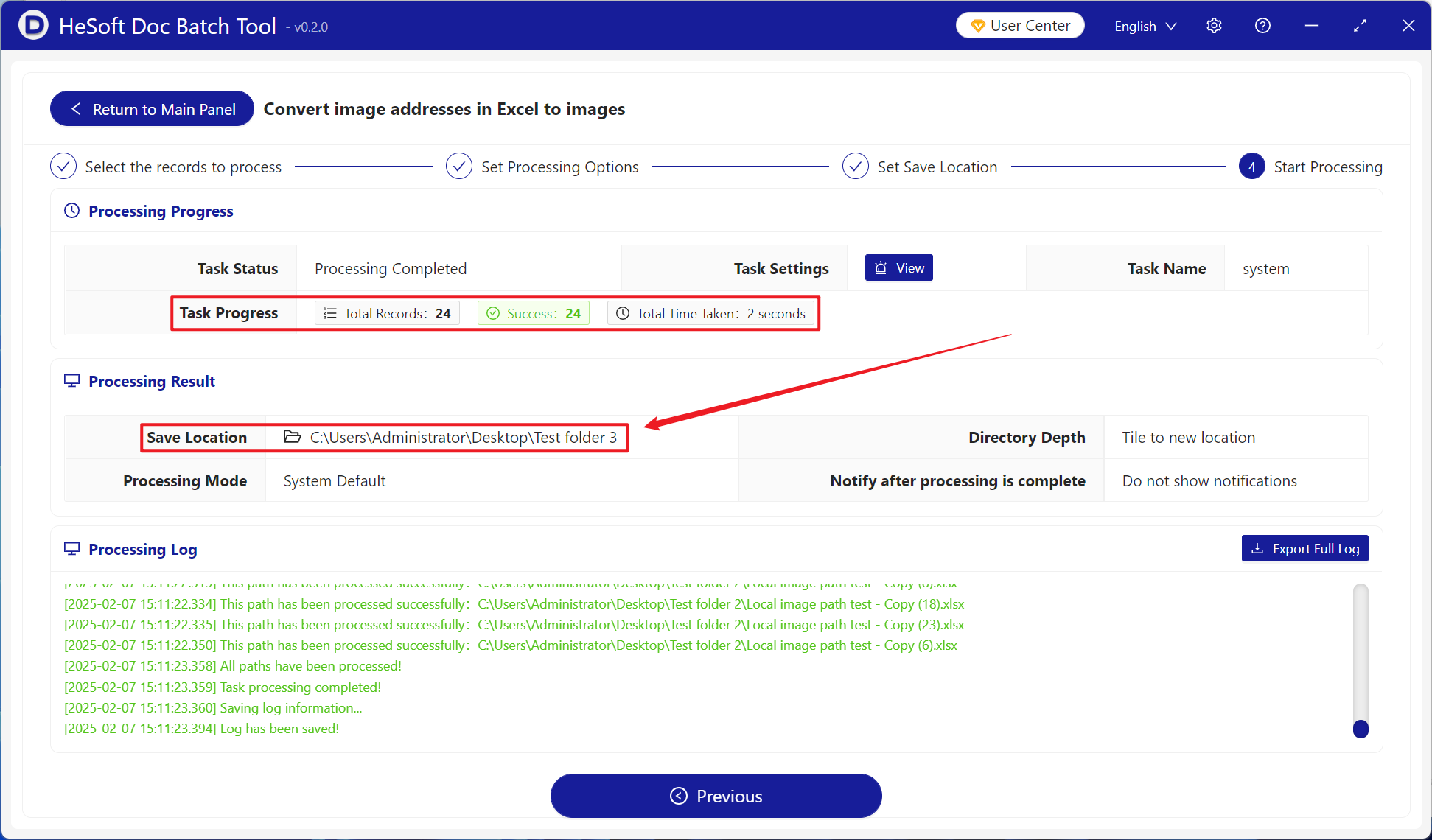The width and height of the screenshot is (1432, 840).
Task: Click the Tile to new location value
Action: tap(1189, 438)
